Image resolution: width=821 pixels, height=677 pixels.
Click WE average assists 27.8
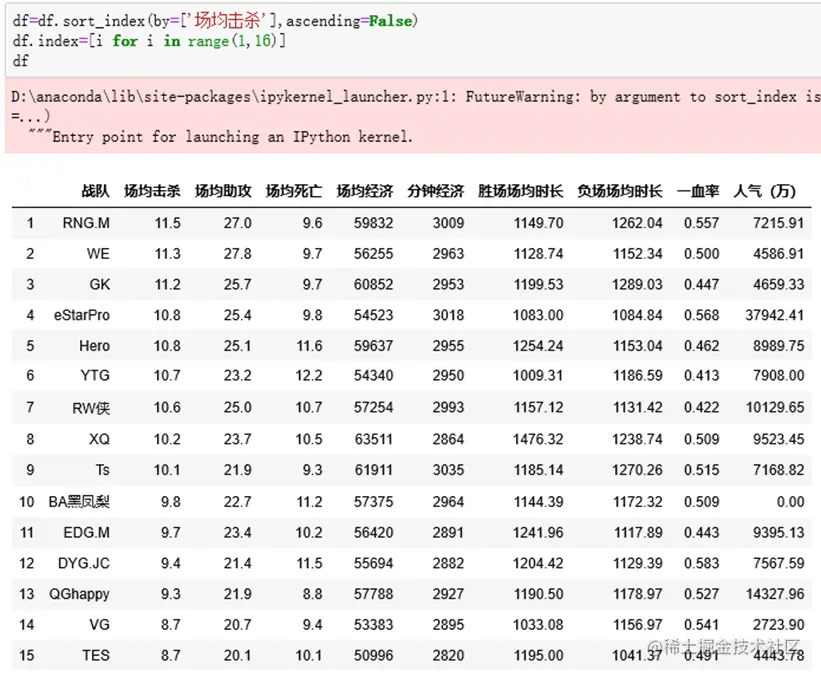click(238, 254)
